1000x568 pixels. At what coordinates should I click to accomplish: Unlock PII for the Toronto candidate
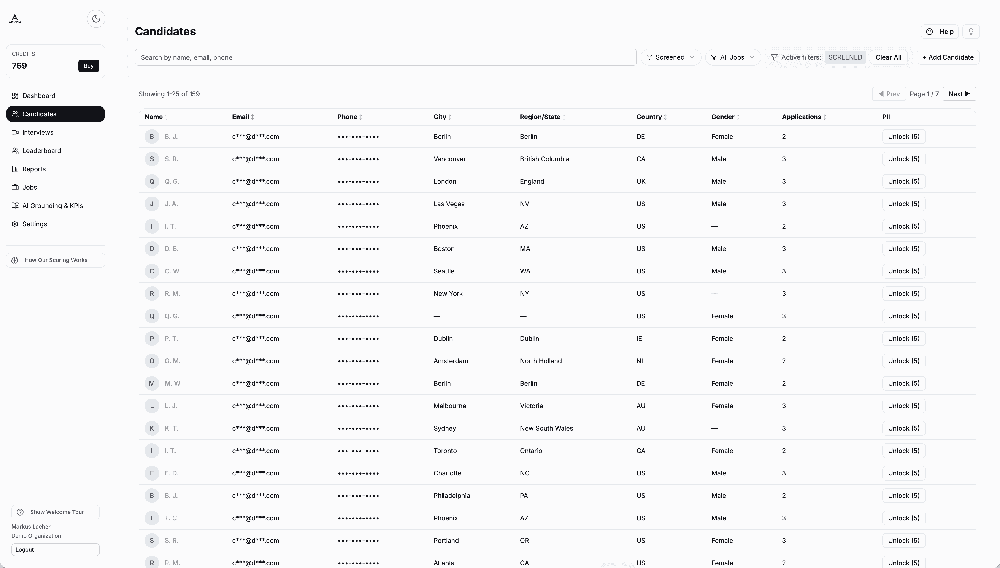[904, 451]
